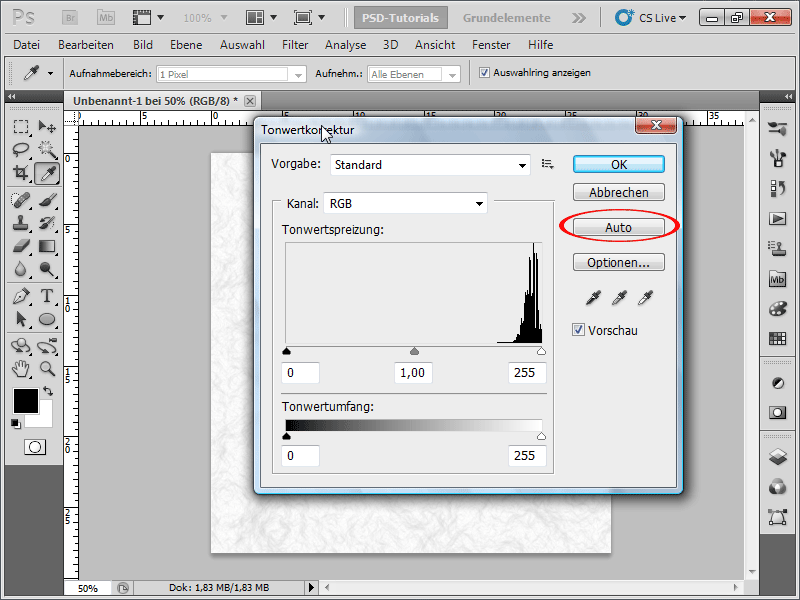The width and height of the screenshot is (800, 600).
Task: Select the Grundelemente workspace
Action: (506, 18)
